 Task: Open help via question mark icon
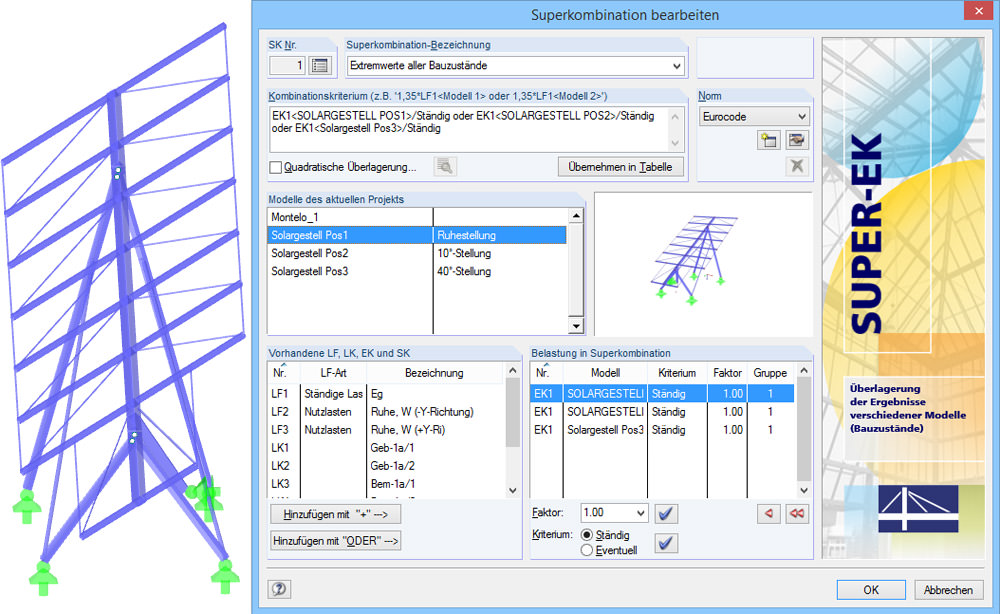tap(279, 589)
